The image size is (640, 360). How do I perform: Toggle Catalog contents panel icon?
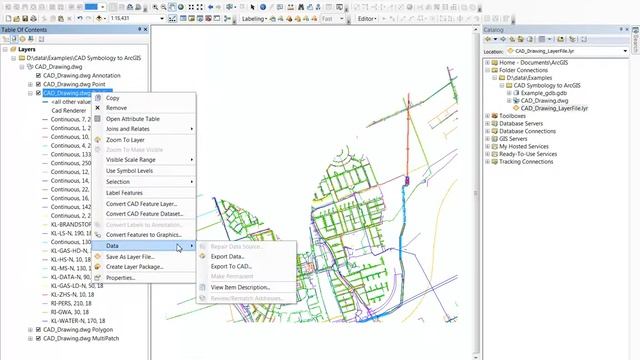point(572,39)
